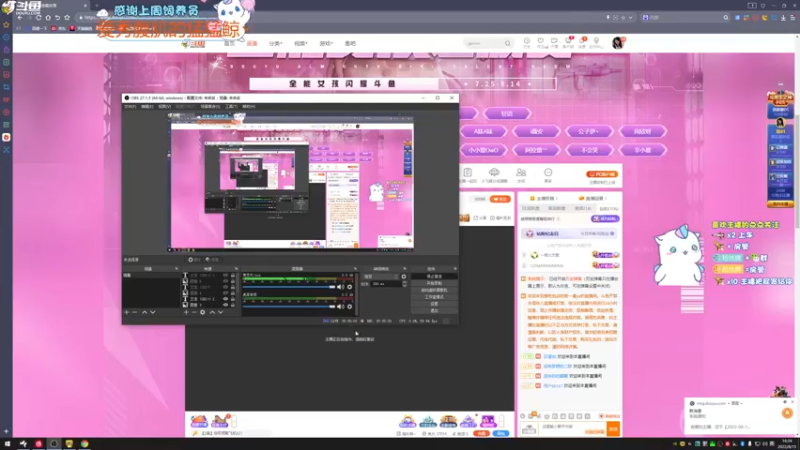Open 文件(F) menu in OBS
Screen dimensions: 800x450
[131, 107]
